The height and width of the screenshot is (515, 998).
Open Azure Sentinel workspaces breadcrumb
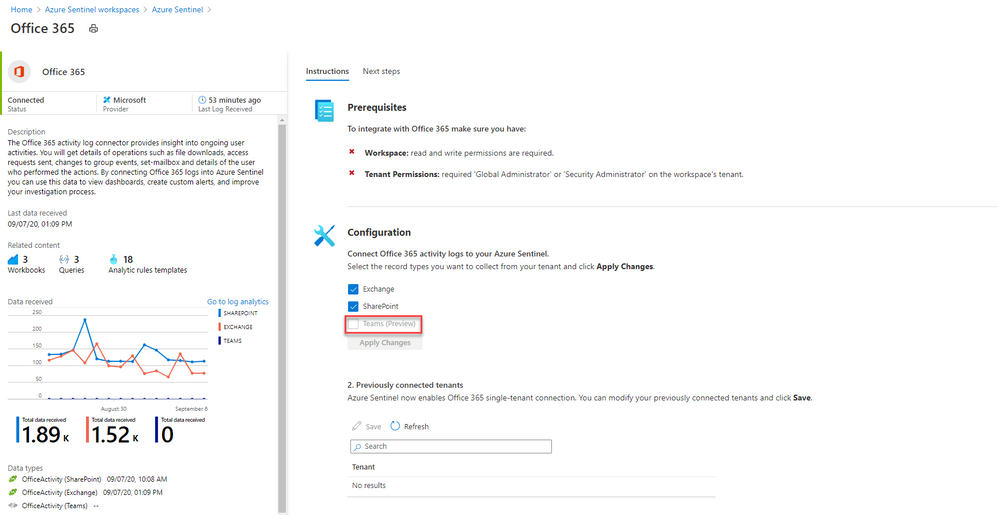92,10
